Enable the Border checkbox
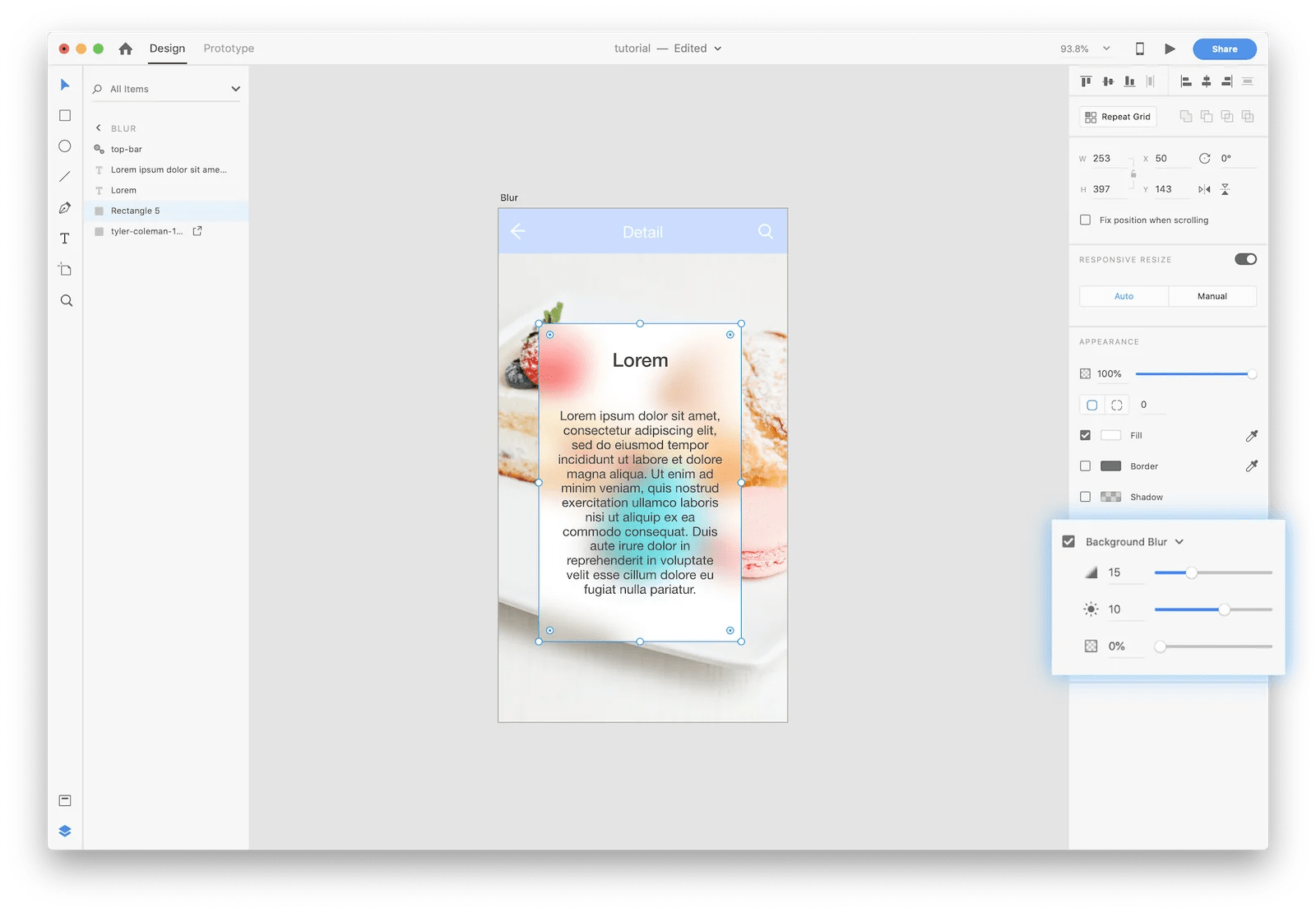 coord(1086,466)
